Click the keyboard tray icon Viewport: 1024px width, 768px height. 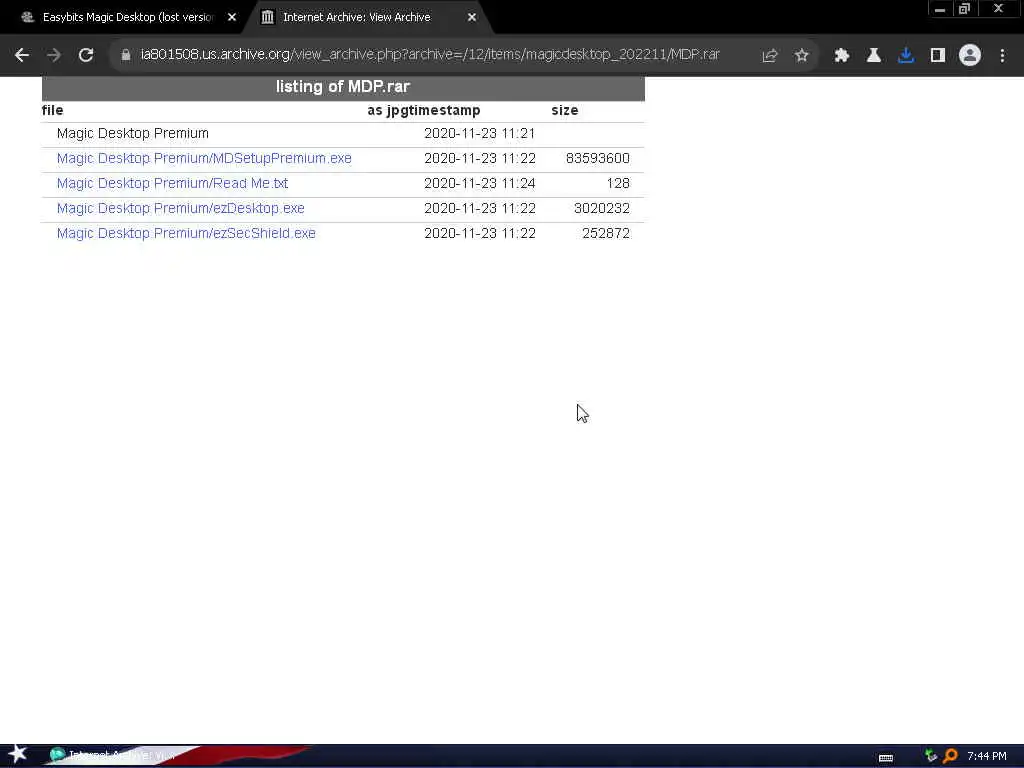(886, 758)
